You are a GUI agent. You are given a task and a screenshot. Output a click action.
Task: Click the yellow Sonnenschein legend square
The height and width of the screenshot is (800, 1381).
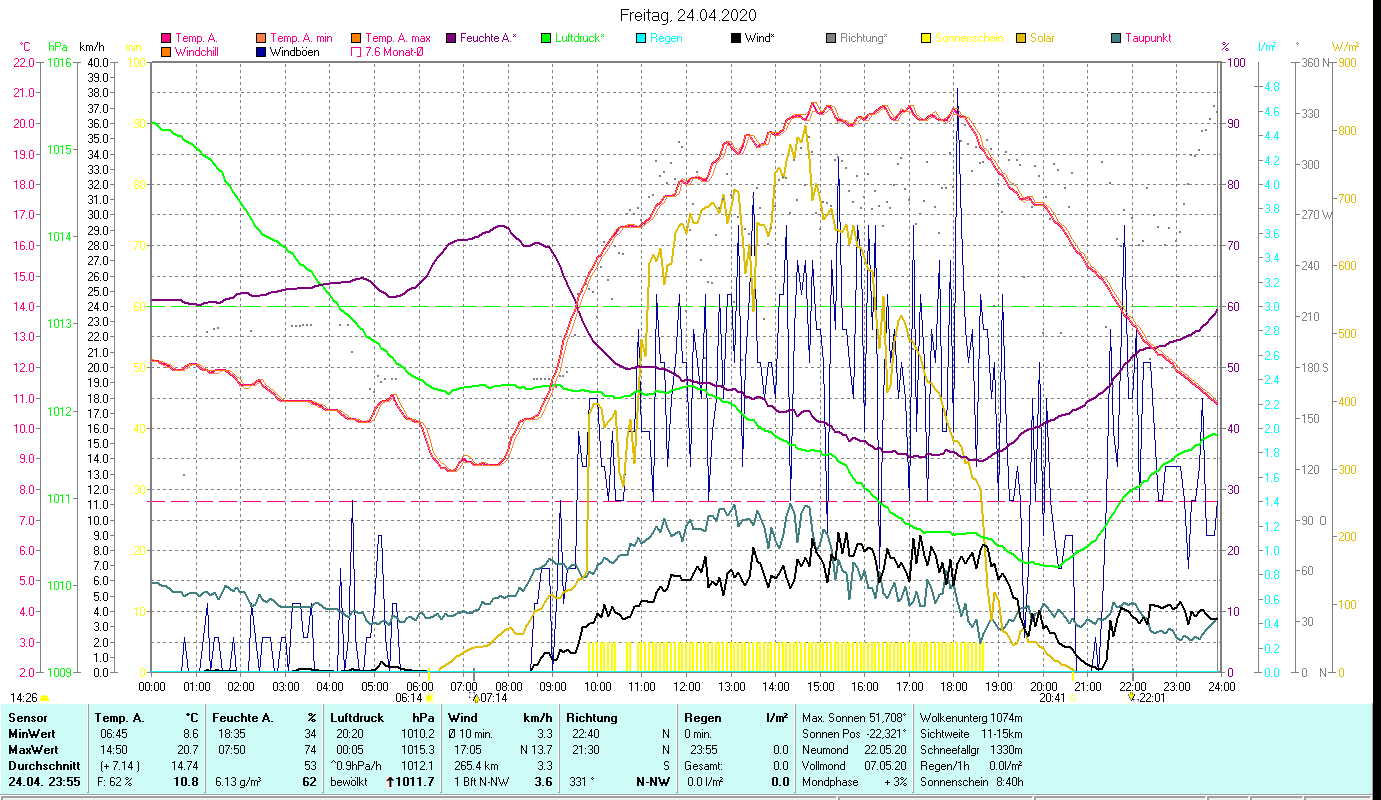tap(925, 39)
